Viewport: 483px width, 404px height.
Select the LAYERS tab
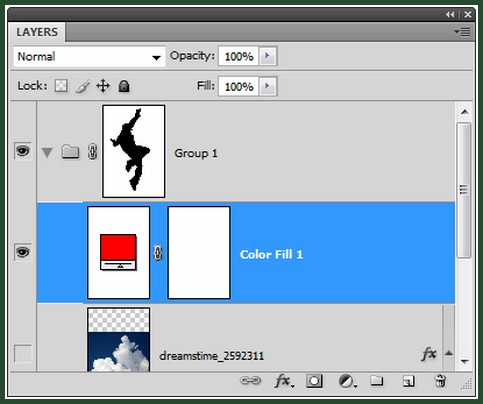click(37, 32)
